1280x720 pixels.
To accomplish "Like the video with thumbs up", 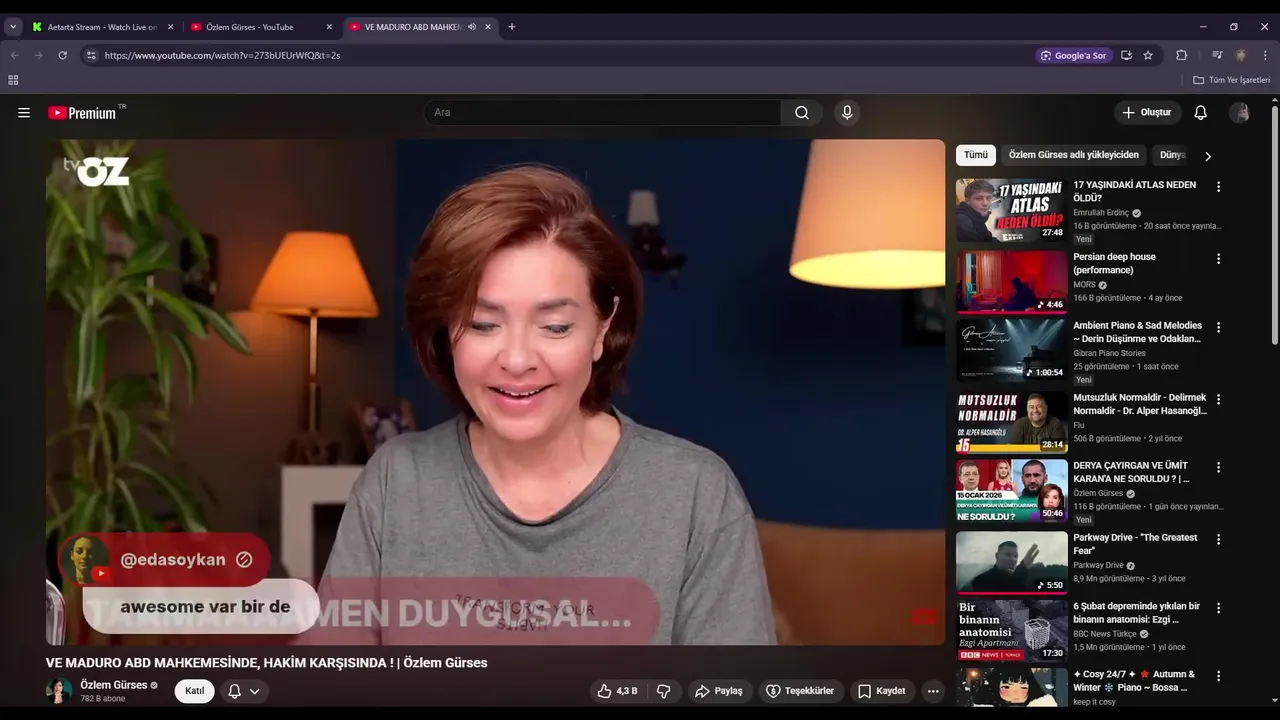I will (617, 691).
